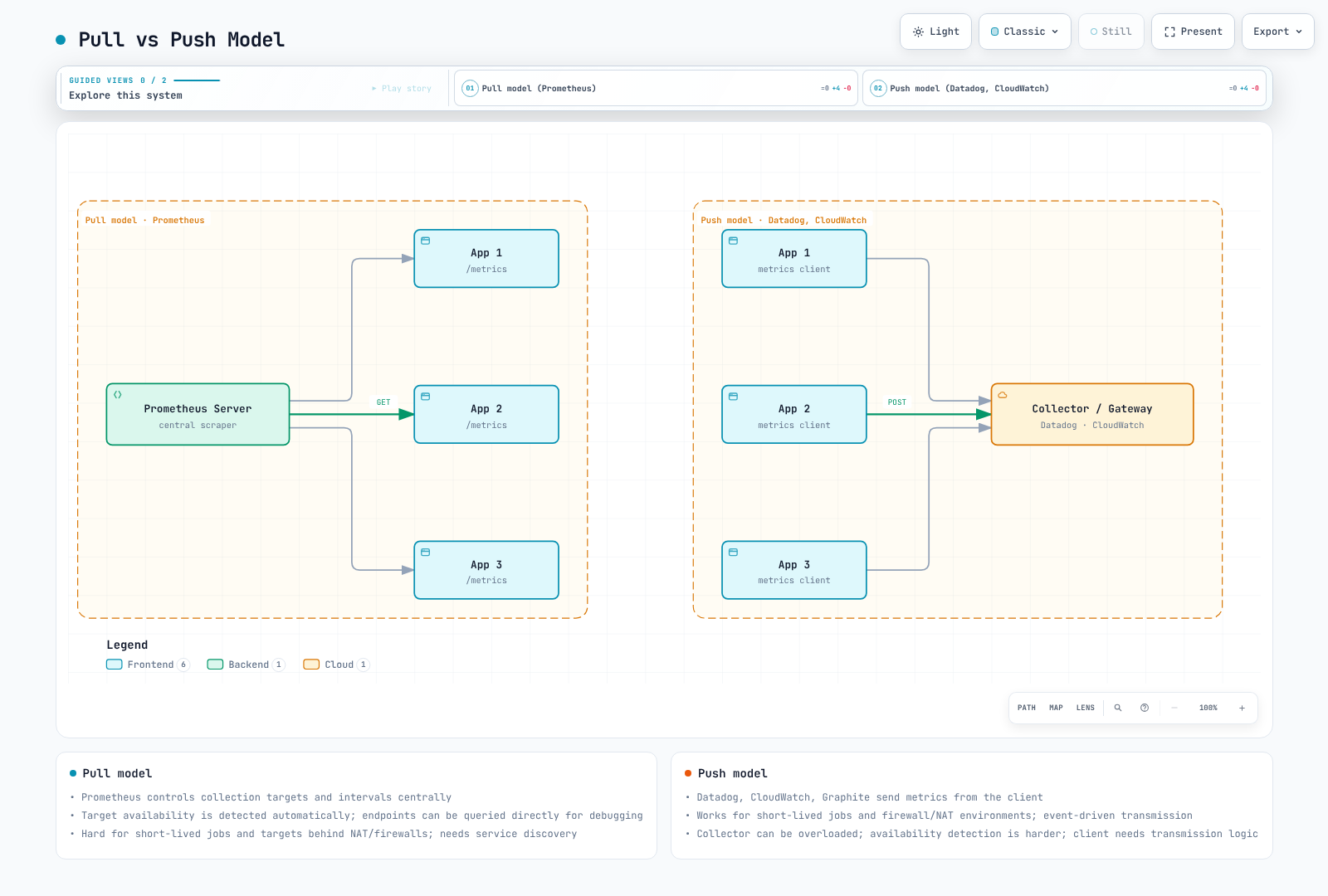Click the 'Pull model · Prometheus' group label
Screen dimensions: 1328x896
pos(144,221)
